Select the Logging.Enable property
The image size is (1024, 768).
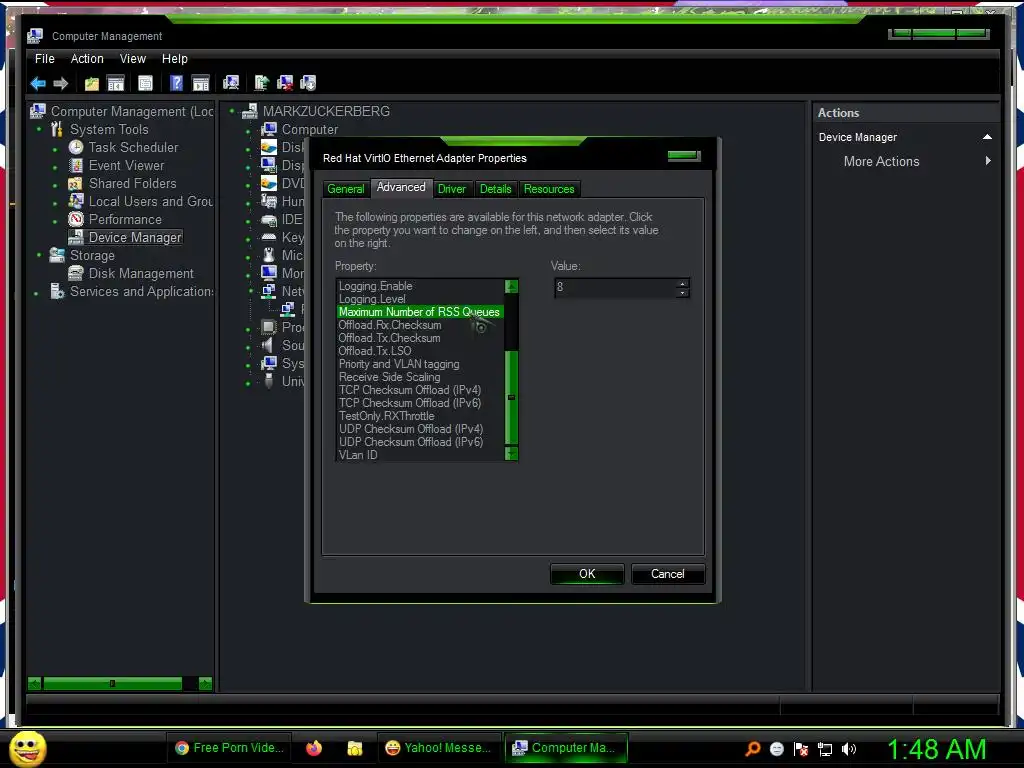click(376, 286)
